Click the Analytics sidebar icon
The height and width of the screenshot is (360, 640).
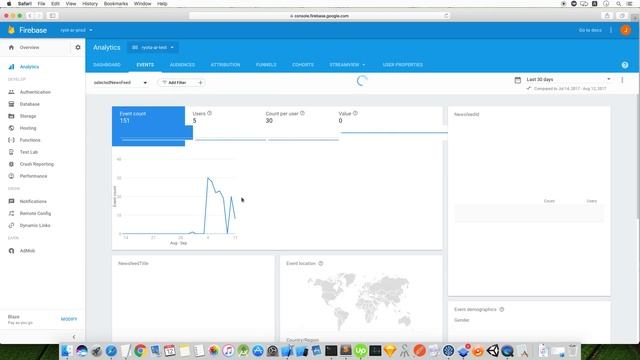[x=11, y=67]
